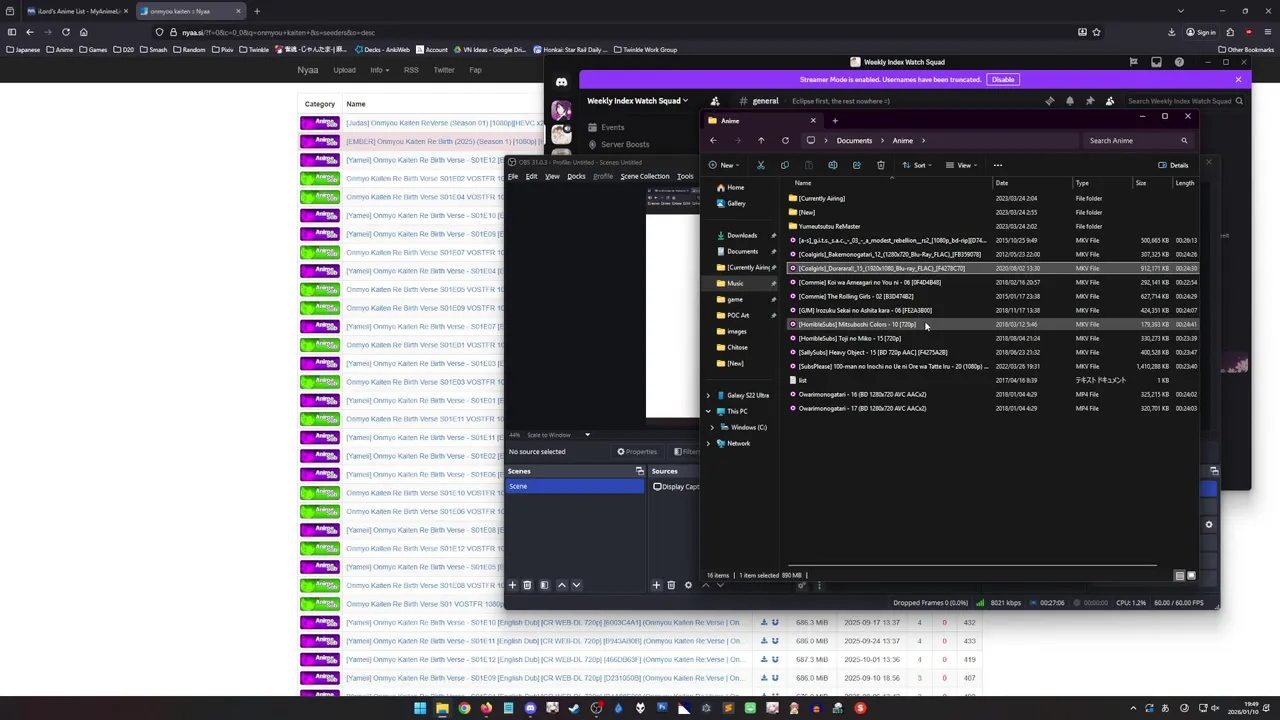The height and width of the screenshot is (720, 1280).
Task: Open the Nyaa Upload link
Action: (x=344, y=70)
